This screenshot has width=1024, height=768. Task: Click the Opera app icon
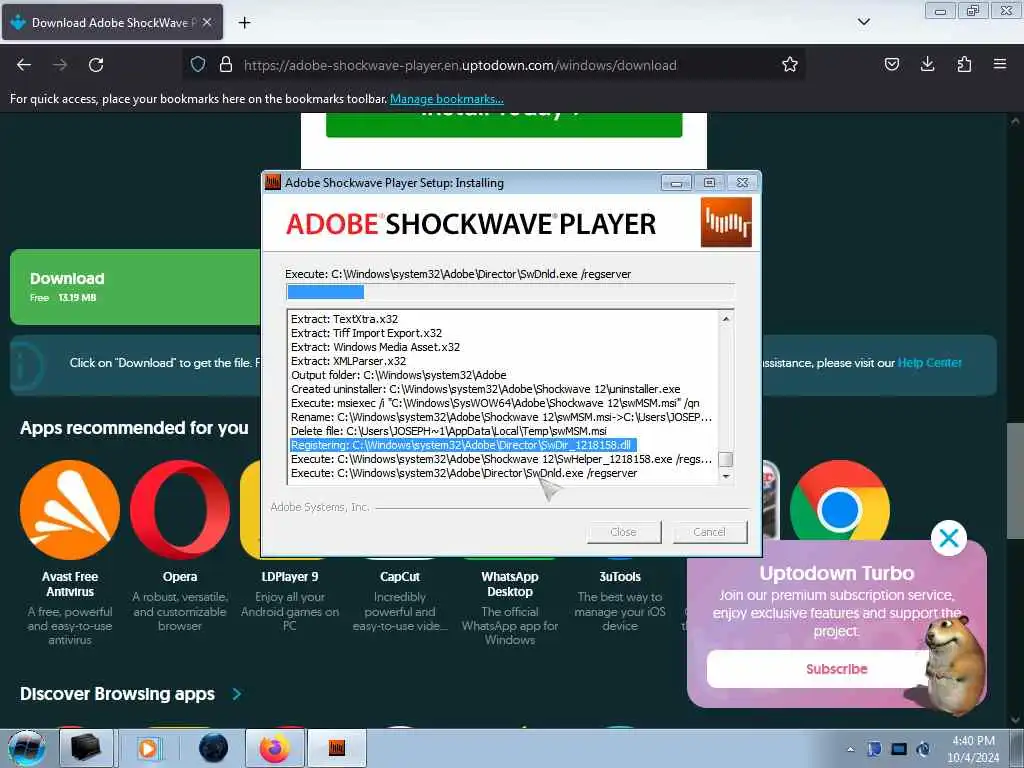(180, 510)
